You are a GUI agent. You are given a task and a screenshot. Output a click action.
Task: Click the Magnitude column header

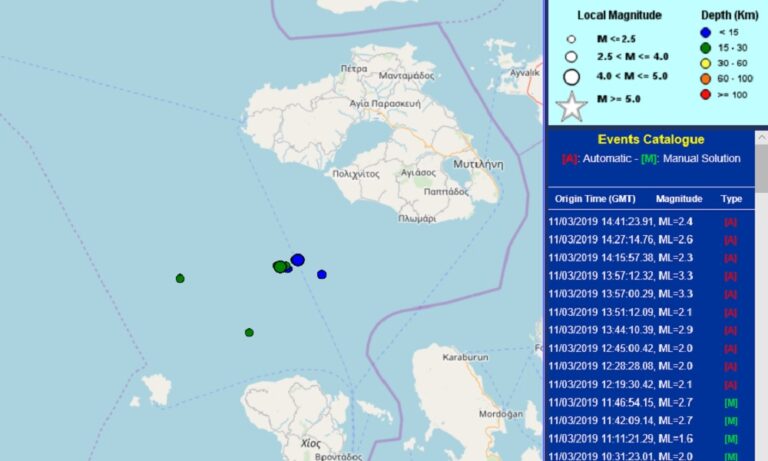pos(678,199)
